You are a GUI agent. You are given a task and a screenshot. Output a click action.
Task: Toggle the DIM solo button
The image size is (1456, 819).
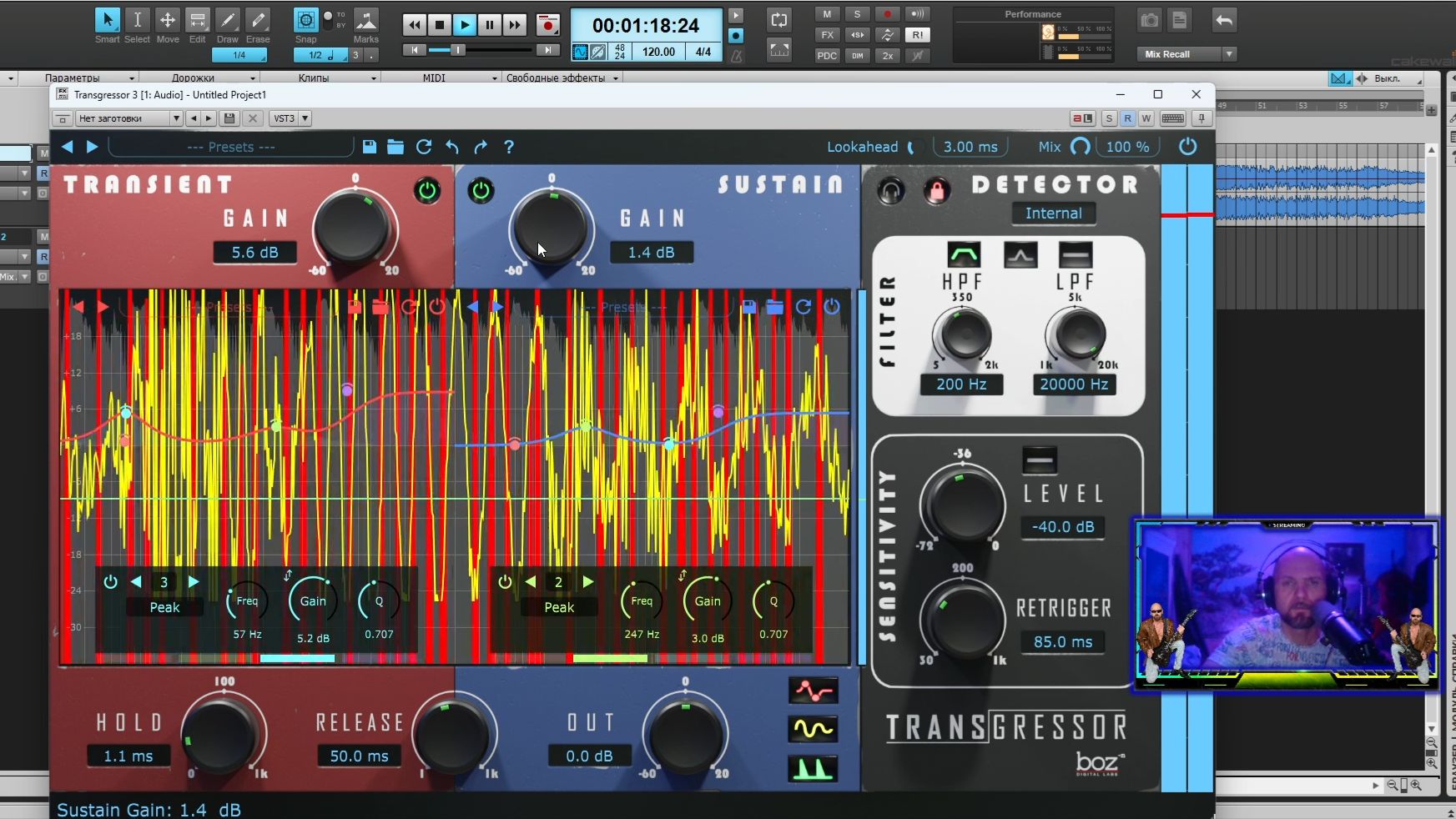(857, 56)
